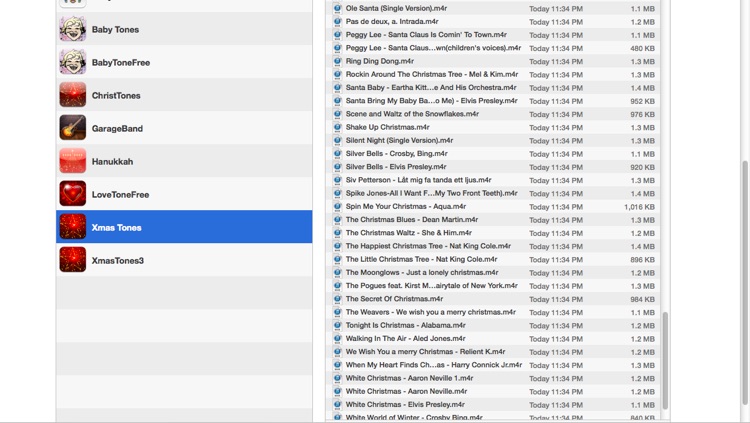Screen dimensions: 750x423
Task: Click file icon of The Christmas Waltz - She & Him.m4r
Action: pyautogui.click(x=337, y=233)
